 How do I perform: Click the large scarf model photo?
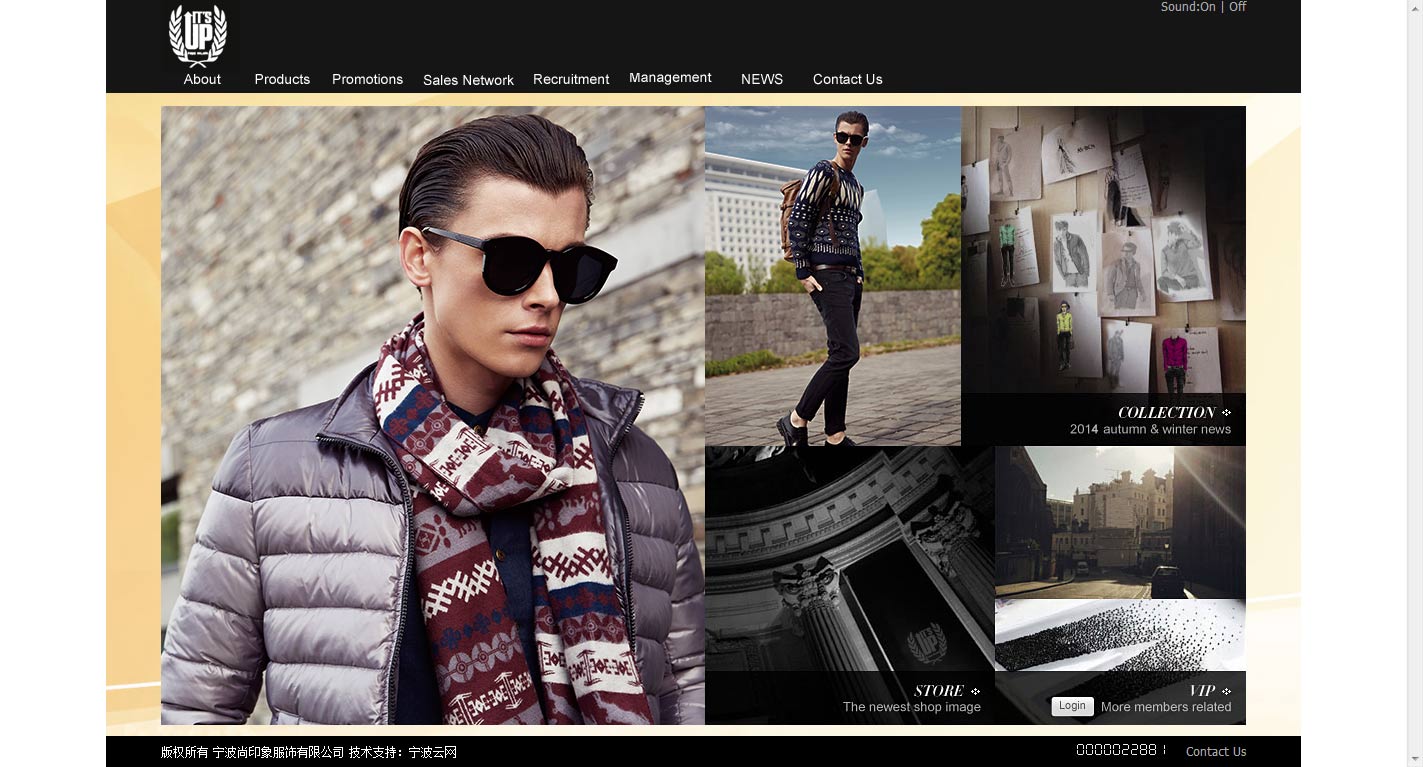tap(432, 415)
